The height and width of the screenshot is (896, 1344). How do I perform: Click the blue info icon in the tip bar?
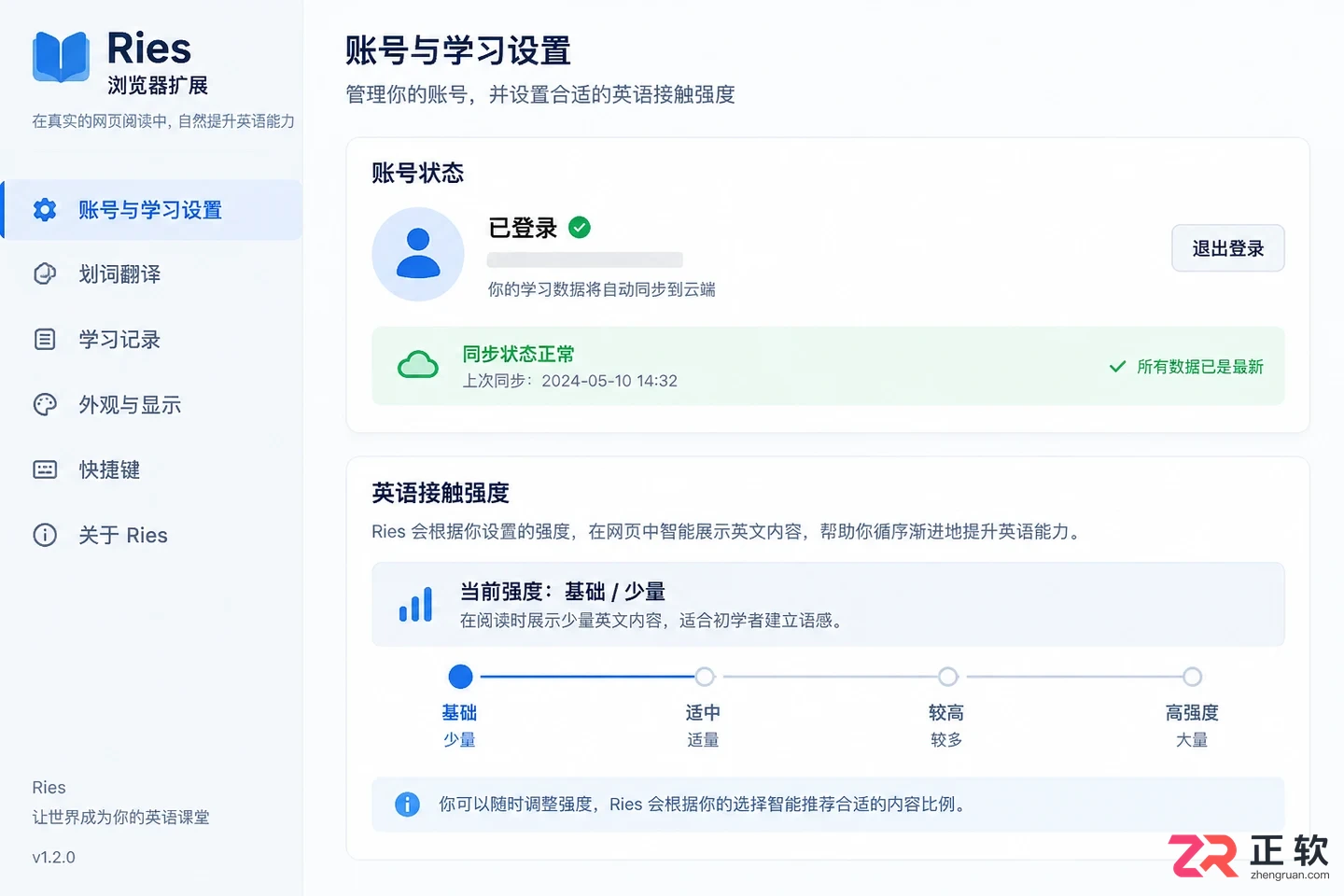(407, 805)
